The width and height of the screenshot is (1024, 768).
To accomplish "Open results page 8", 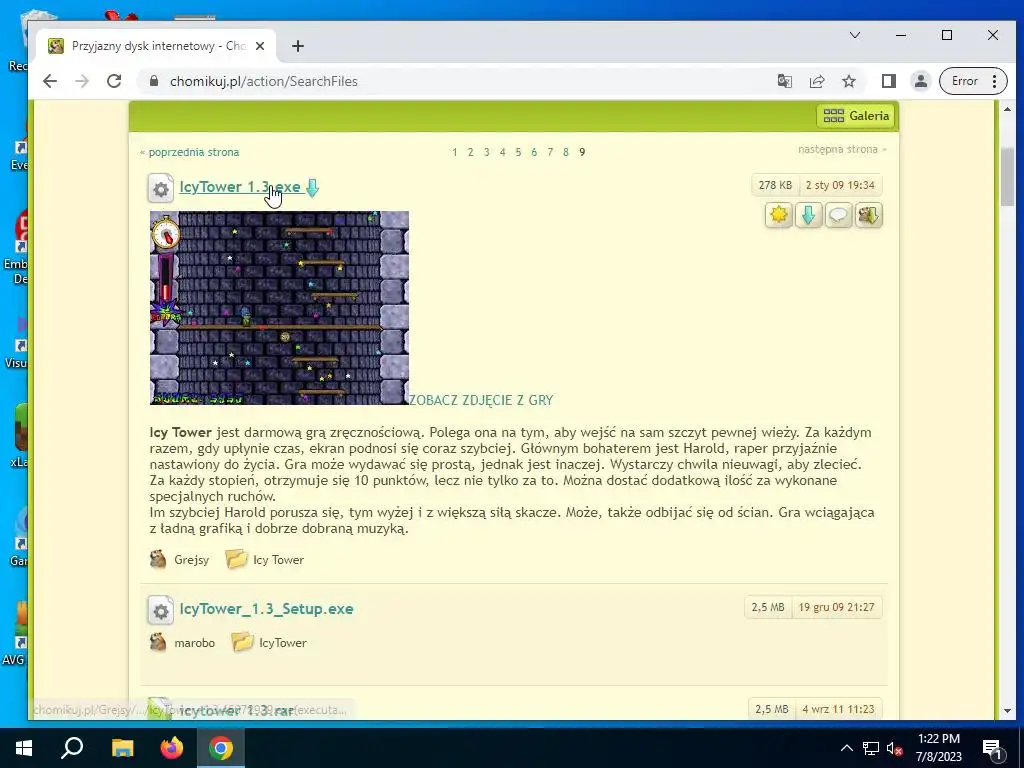I will tap(566, 152).
